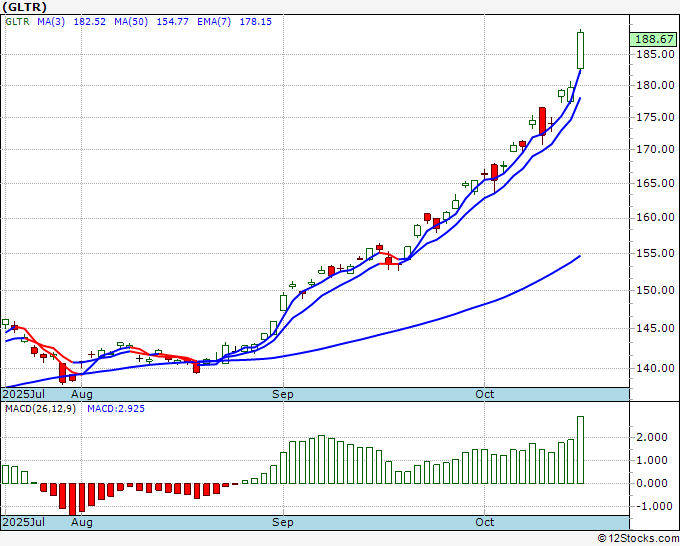Screen dimensions: 680x546
Task: Click Sep on the MACD date axis
Action: pyautogui.click(x=283, y=523)
